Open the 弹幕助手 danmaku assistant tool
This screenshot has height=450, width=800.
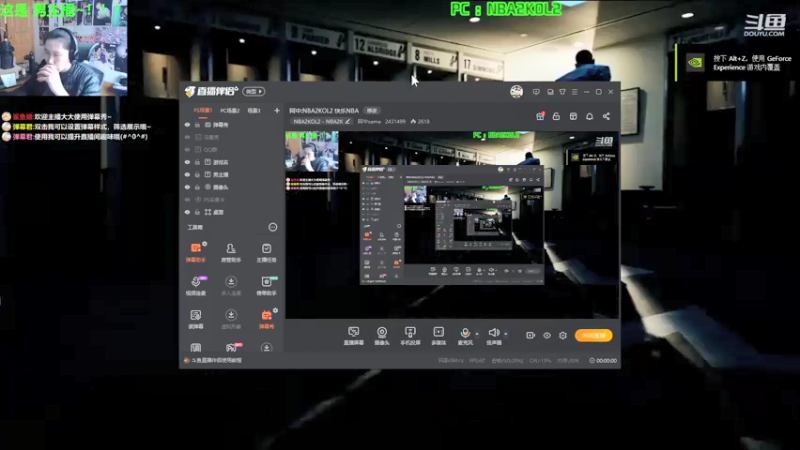click(196, 252)
